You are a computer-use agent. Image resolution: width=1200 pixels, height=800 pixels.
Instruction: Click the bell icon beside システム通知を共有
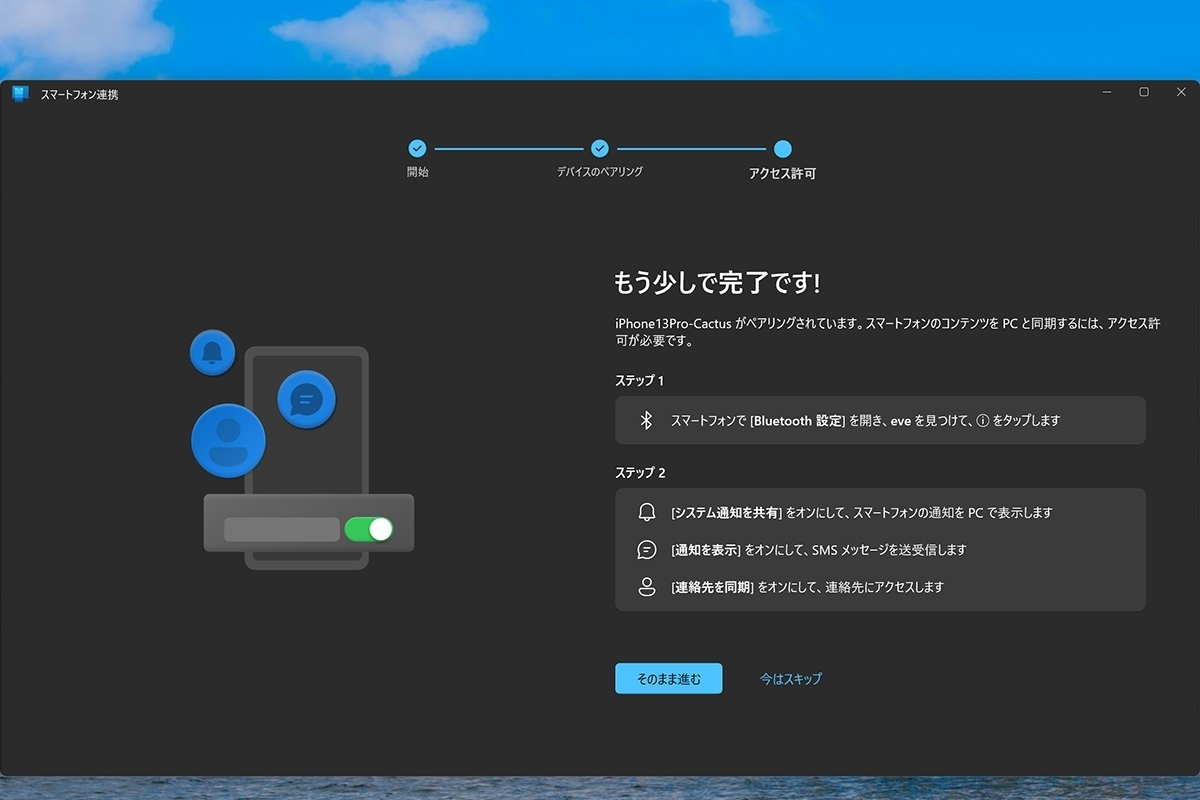pyautogui.click(x=646, y=513)
